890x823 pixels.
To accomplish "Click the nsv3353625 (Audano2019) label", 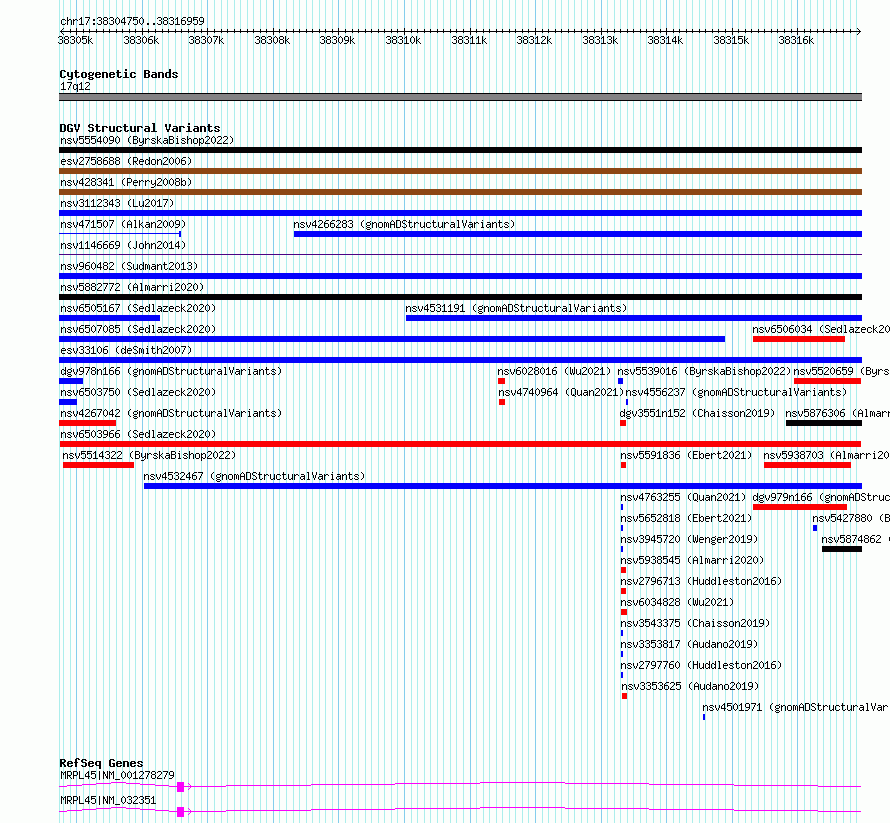I will [690, 686].
